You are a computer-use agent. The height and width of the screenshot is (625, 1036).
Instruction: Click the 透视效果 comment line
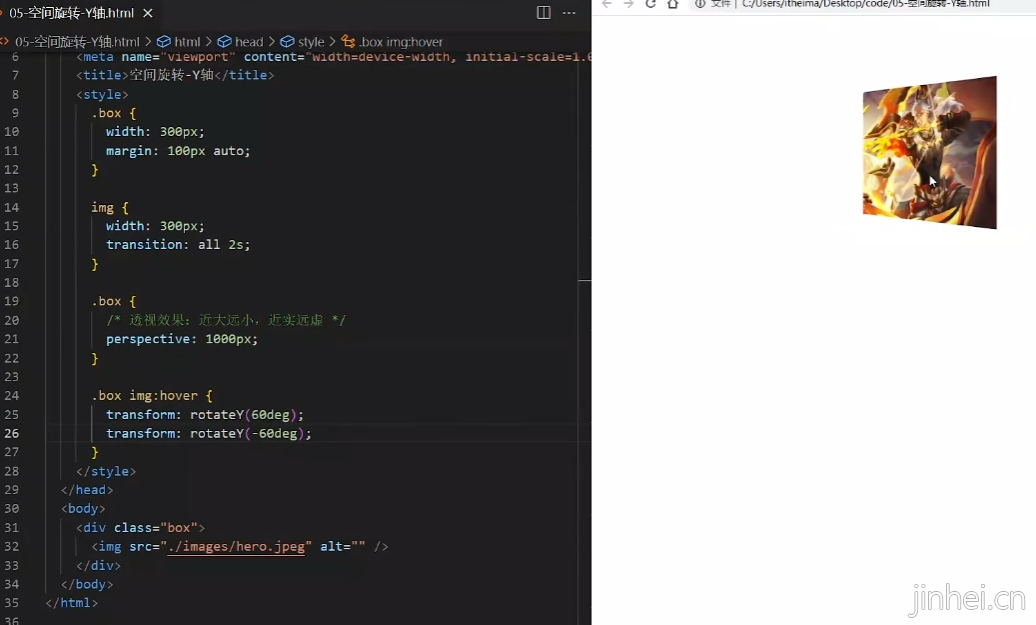(x=226, y=320)
